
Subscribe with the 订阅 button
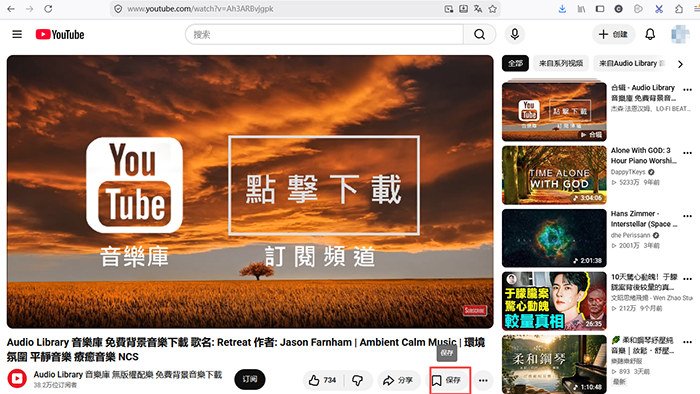click(x=250, y=379)
